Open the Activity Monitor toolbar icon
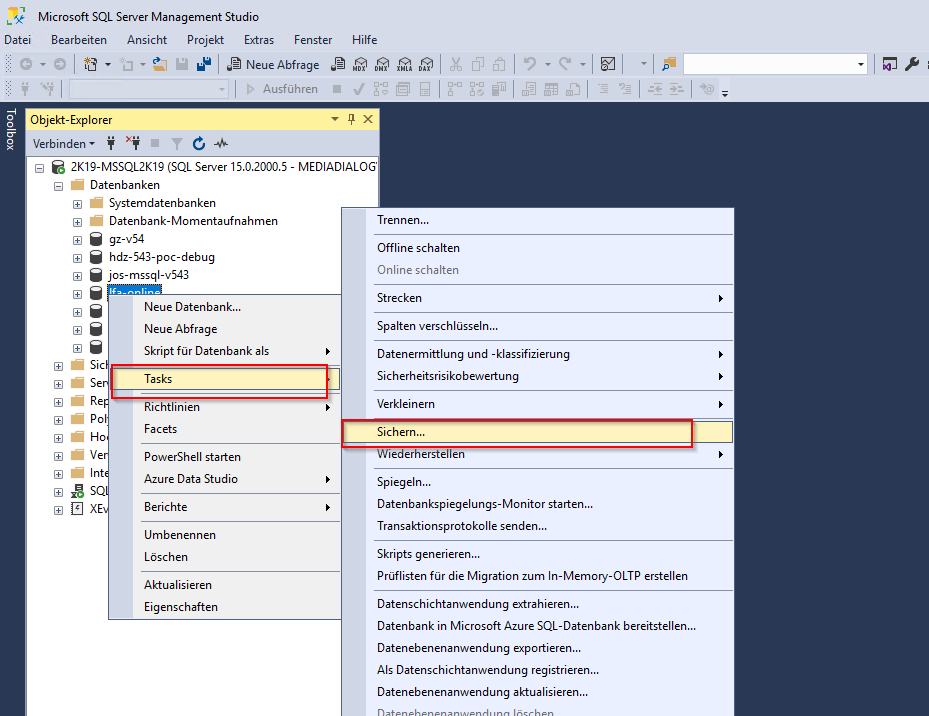This screenshot has width=929, height=716. [x=608, y=64]
